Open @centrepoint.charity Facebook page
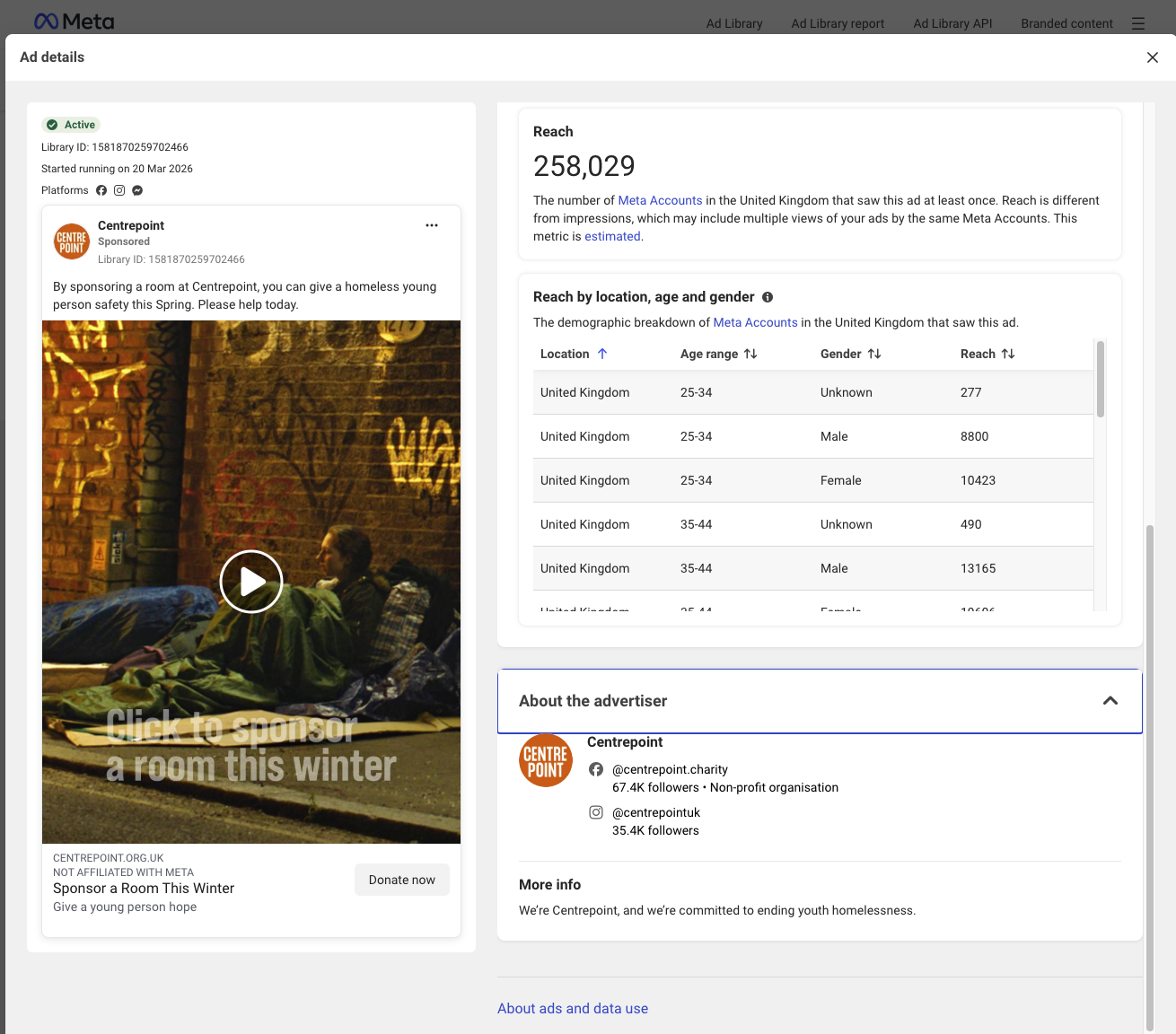The image size is (1176, 1034). [x=670, y=769]
